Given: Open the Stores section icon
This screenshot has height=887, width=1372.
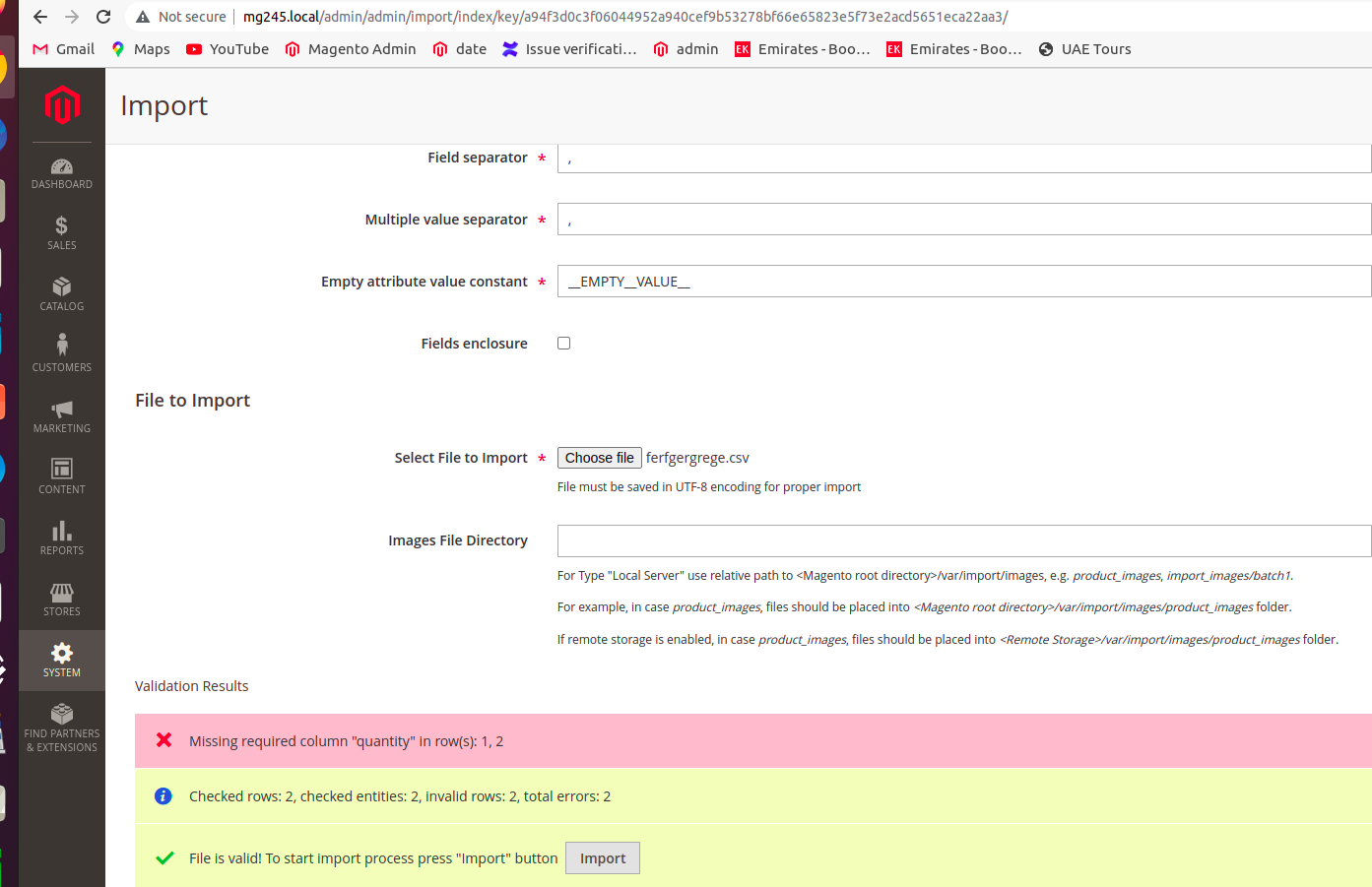Looking at the screenshot, I should click(61, 599).
